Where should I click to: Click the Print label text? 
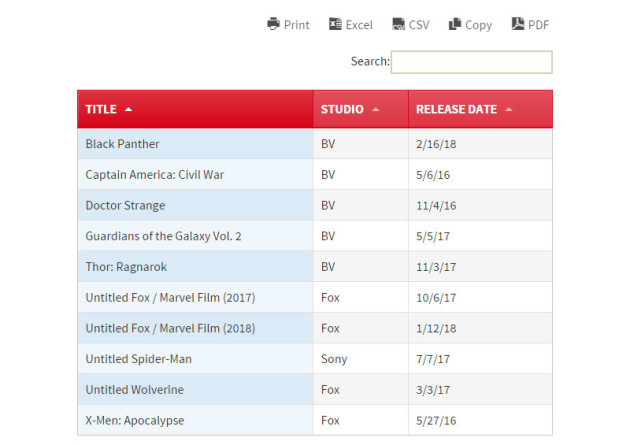[297, 25]
